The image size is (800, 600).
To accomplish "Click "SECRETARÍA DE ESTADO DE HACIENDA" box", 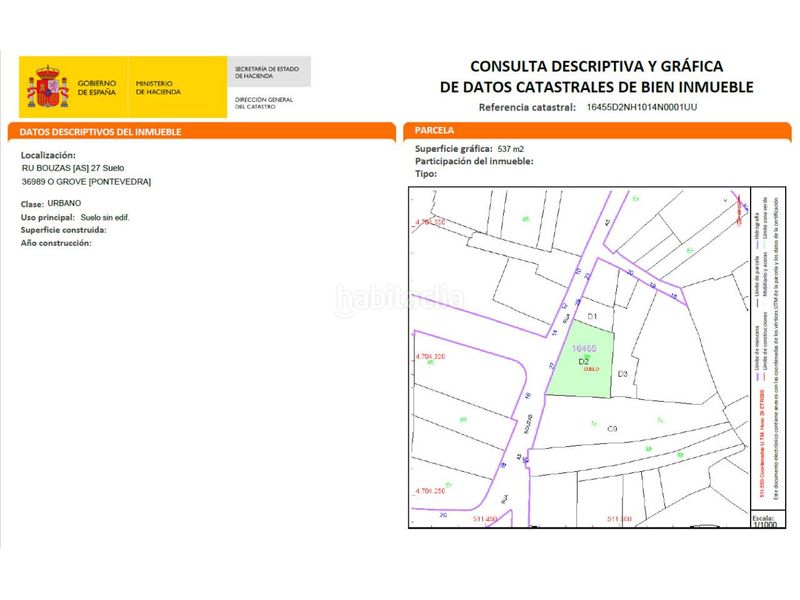I will point(269,71).
